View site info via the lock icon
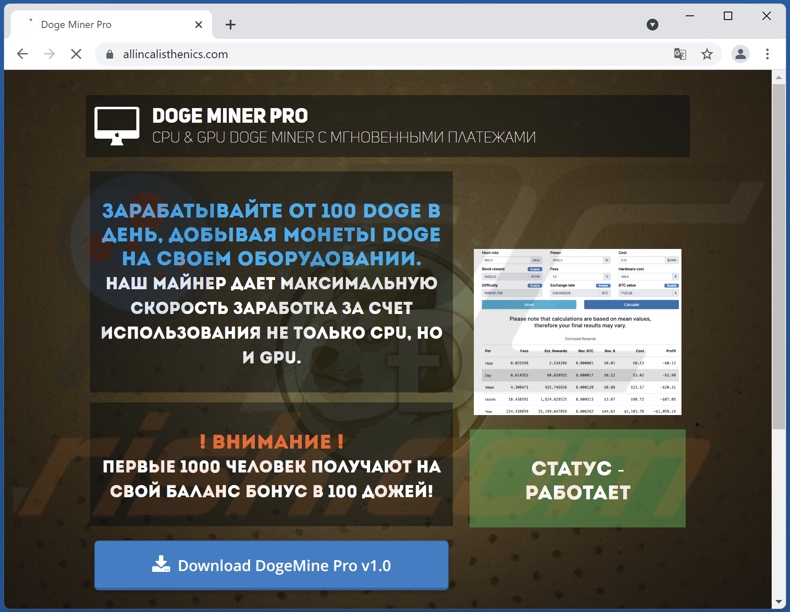The width and height of the screenshot is (790, 612). pyautogui.click(x=109, y=54)
